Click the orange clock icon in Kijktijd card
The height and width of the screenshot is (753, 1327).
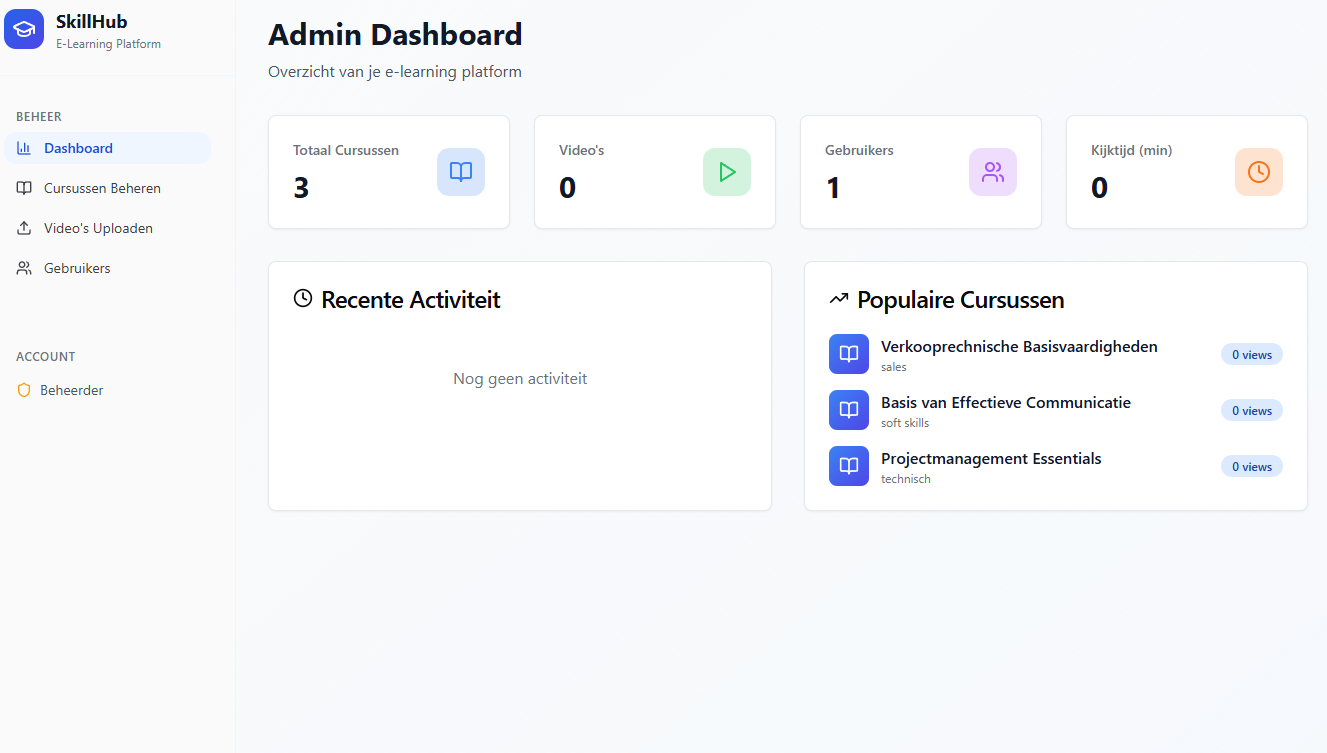pyautogui.click(x=1259, y=172)
